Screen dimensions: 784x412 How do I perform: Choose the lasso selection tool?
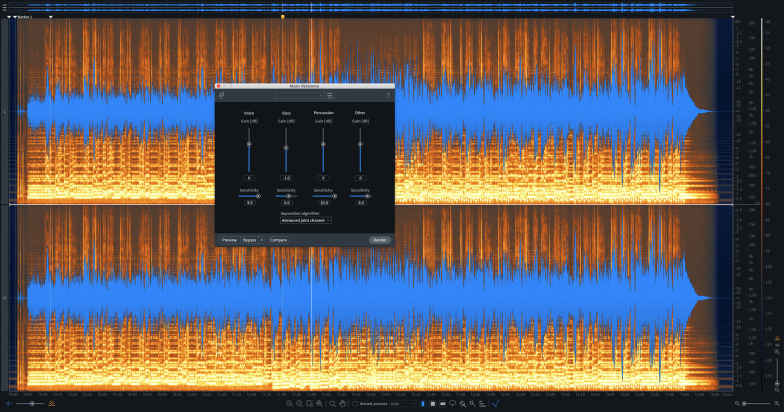click(x=452, y=404)
